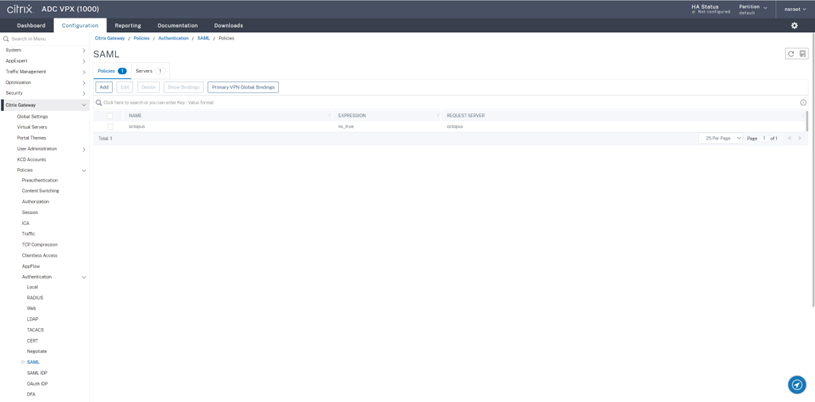Expand the Optimization section
This screenshot has height=402, width=815.
click(84, 83)
